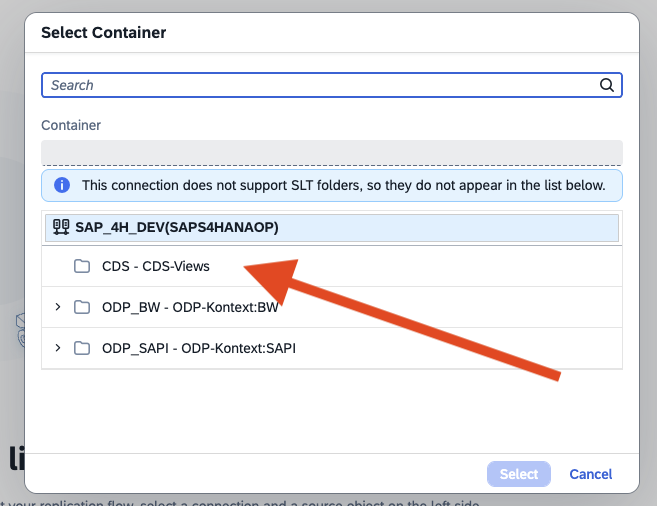This screenshot has height=506, width=657.
Task: Select CDS - CDS-Views container
Action: click(155, 267)
